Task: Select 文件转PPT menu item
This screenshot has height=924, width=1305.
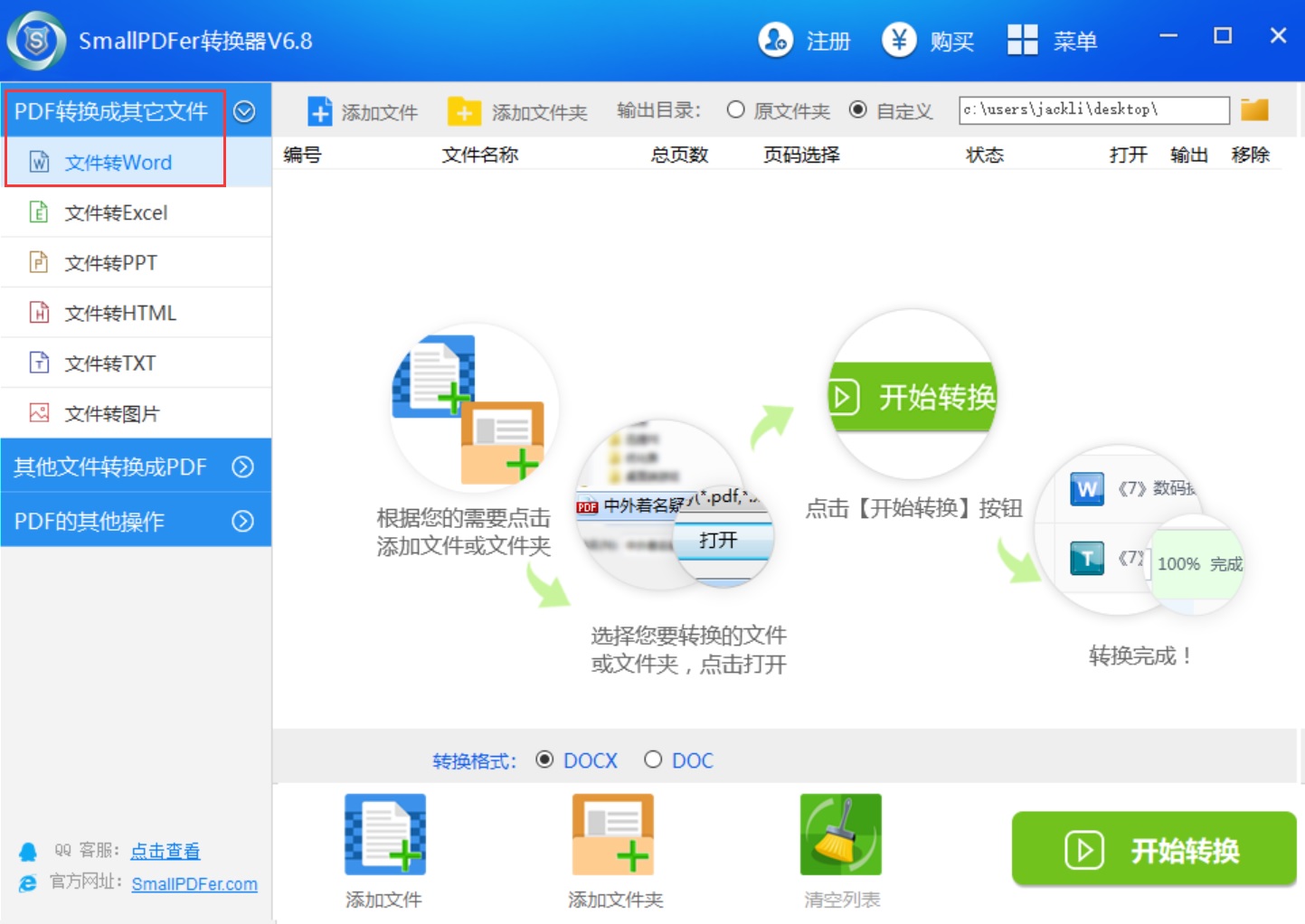Action: pos(136,262)
